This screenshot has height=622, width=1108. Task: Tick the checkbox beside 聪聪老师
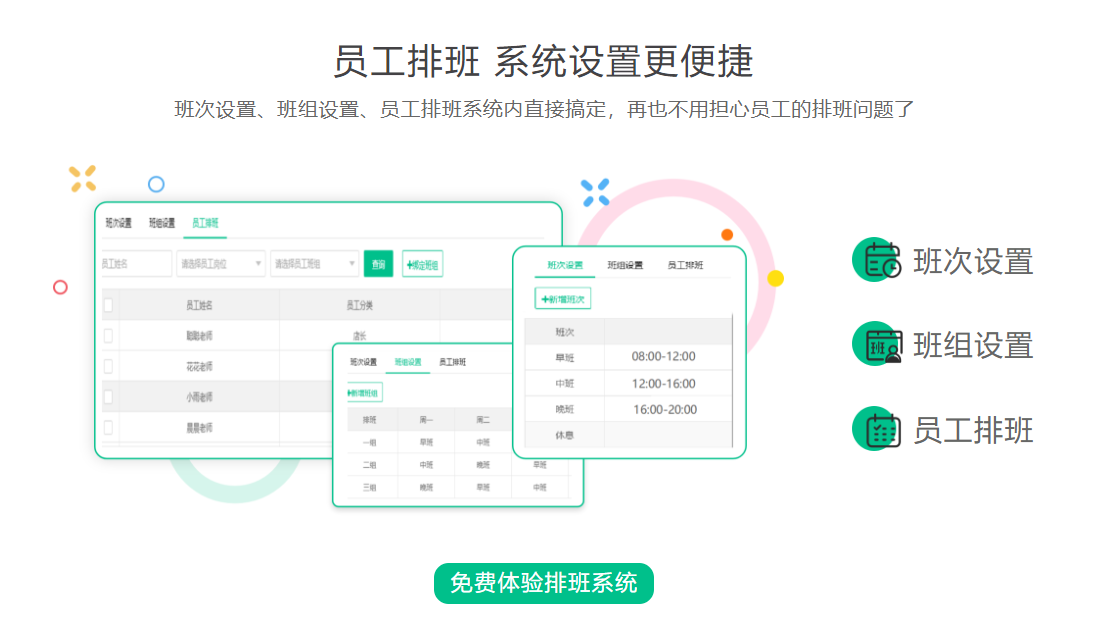click(x=108, y=336)
